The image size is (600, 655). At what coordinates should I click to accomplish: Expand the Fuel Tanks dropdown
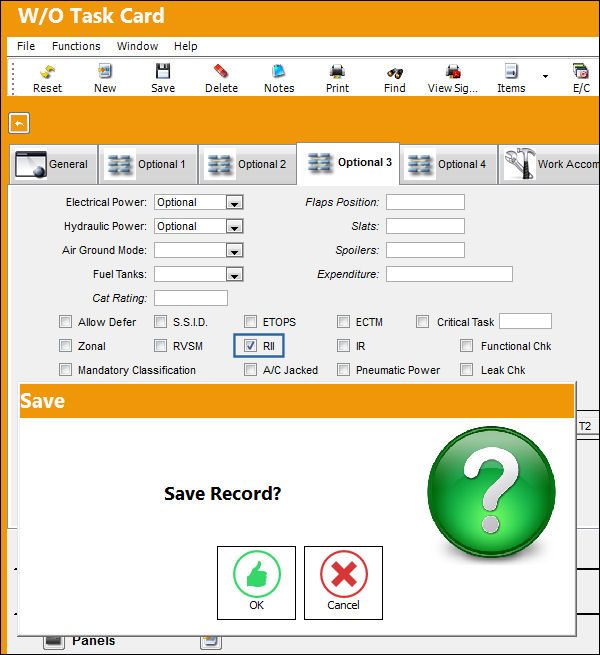[x=234, y=274]
